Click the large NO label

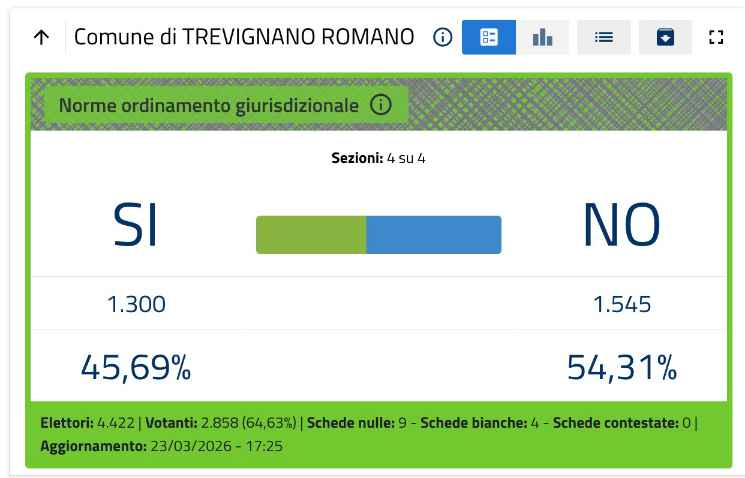(621, 226)
